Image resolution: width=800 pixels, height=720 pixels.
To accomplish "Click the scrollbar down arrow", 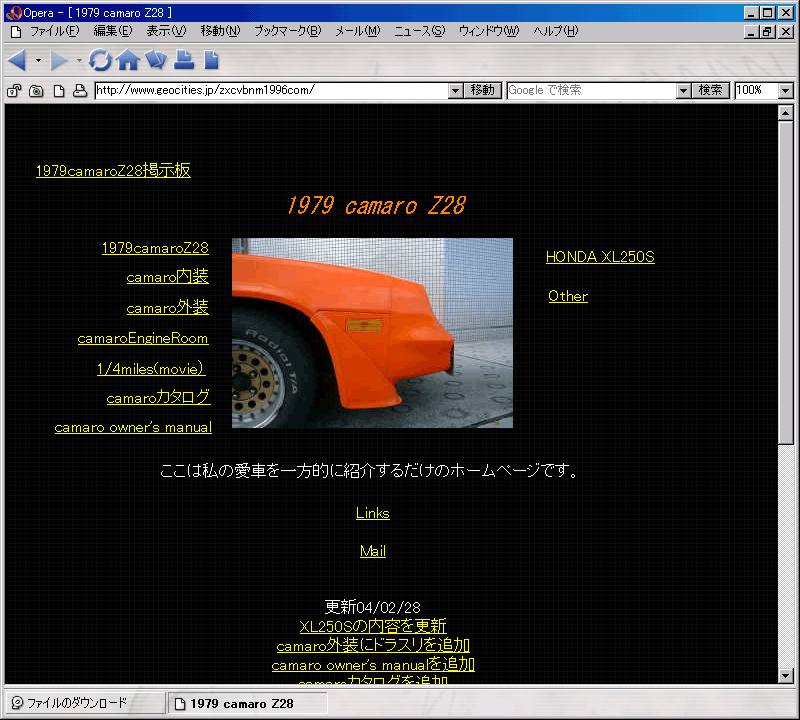I will click(786, 676).
